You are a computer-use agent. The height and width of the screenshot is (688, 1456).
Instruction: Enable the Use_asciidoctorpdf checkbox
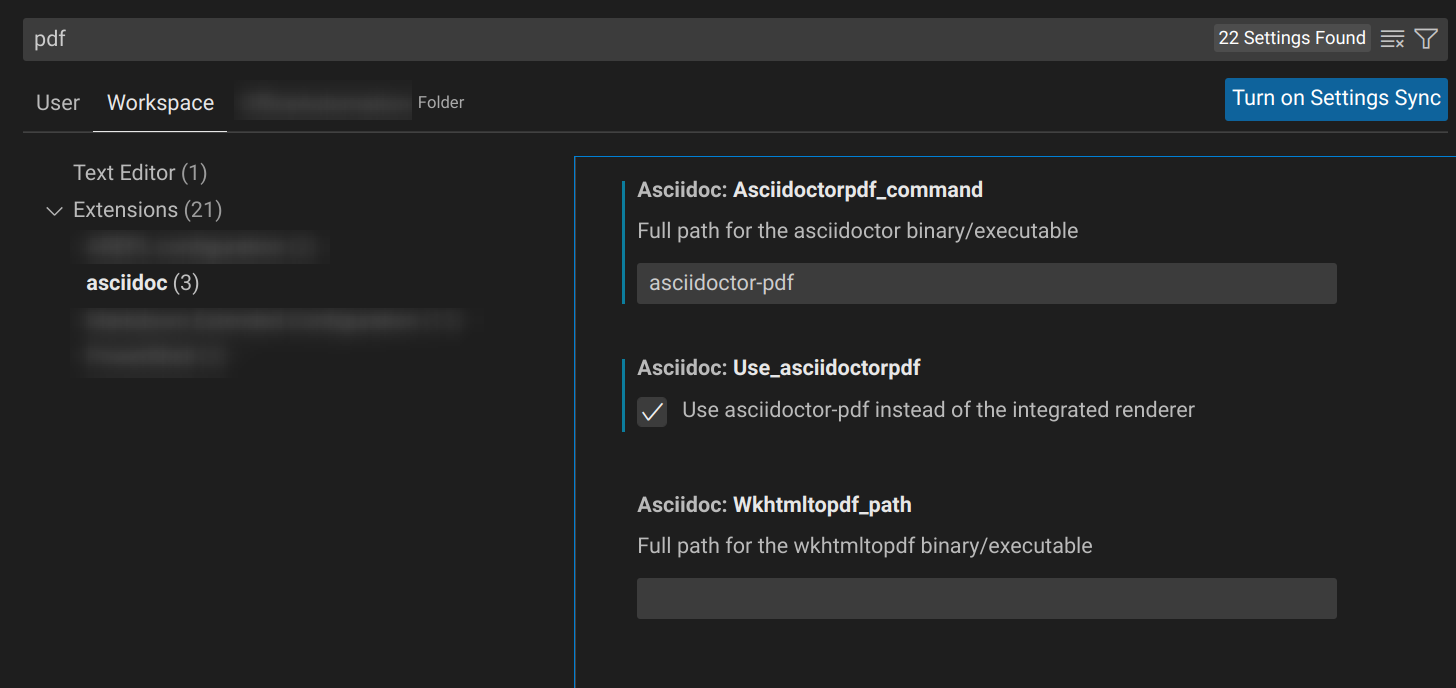coord(651,412)
